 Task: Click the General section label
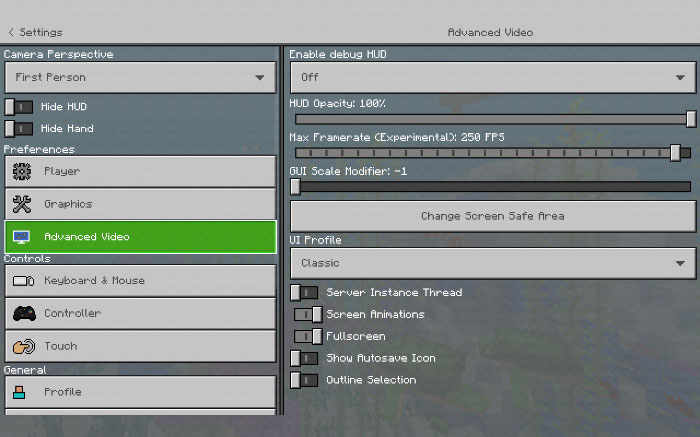(x=25, y=370)
